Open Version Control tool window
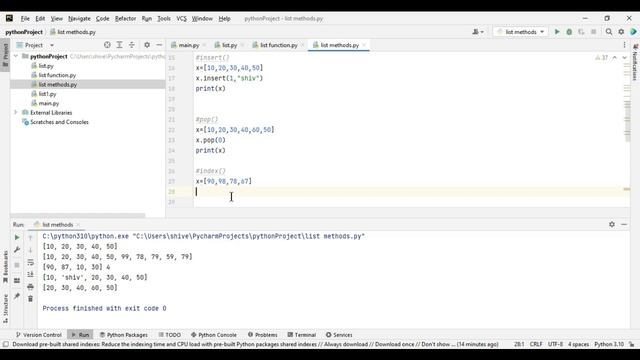 point(38,335)
